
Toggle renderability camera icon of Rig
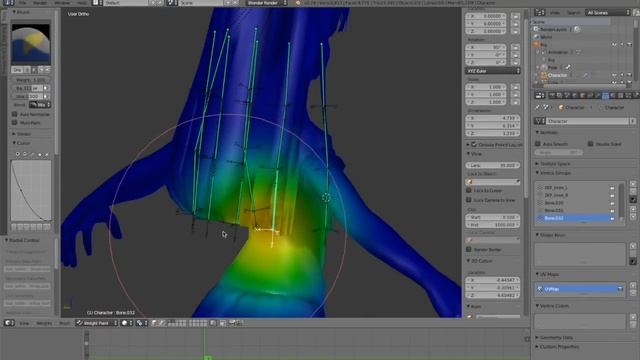[629, 44]
